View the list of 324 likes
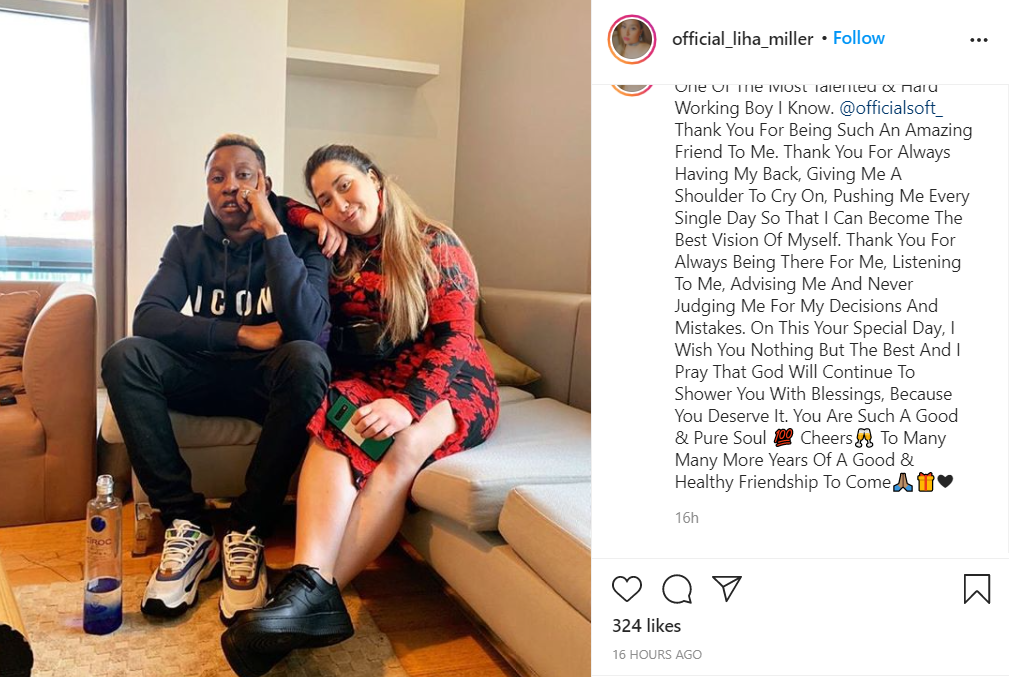The height and width of the screenshot is (677, 1009). [x=646, y=626]
